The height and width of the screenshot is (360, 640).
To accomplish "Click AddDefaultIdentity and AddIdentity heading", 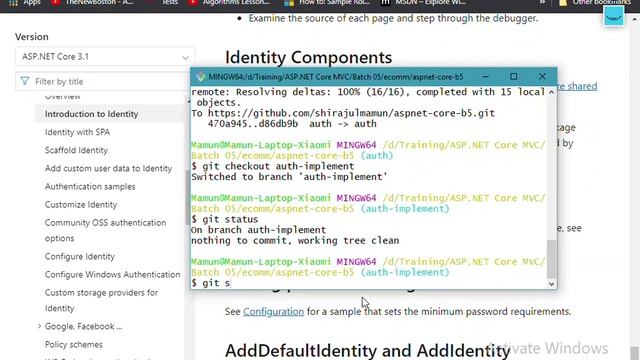I will [367, 350].
